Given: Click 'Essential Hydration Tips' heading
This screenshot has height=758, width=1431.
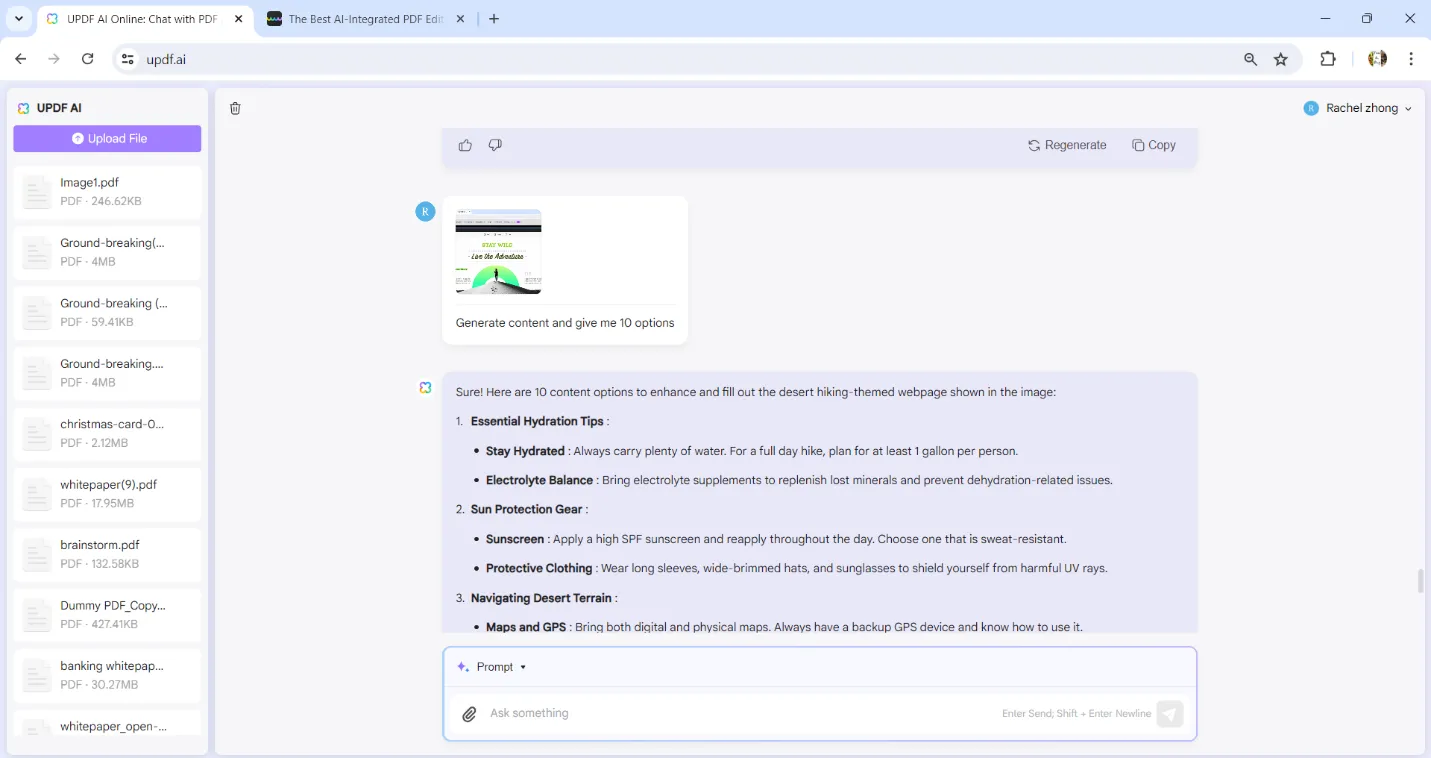Looking at the screenshot, I should pos(537,421).
